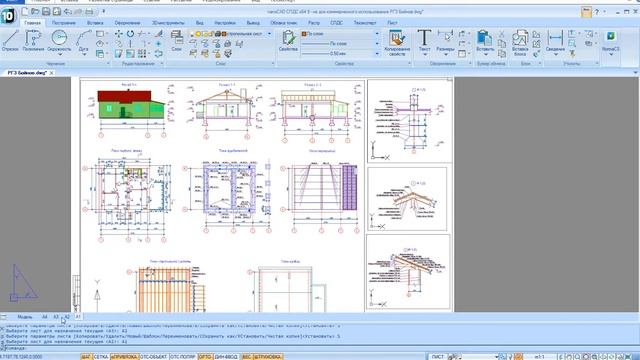640x360 pixels.
Task: Click the nanoCAD application logo button
Action: tap(8, 16)
